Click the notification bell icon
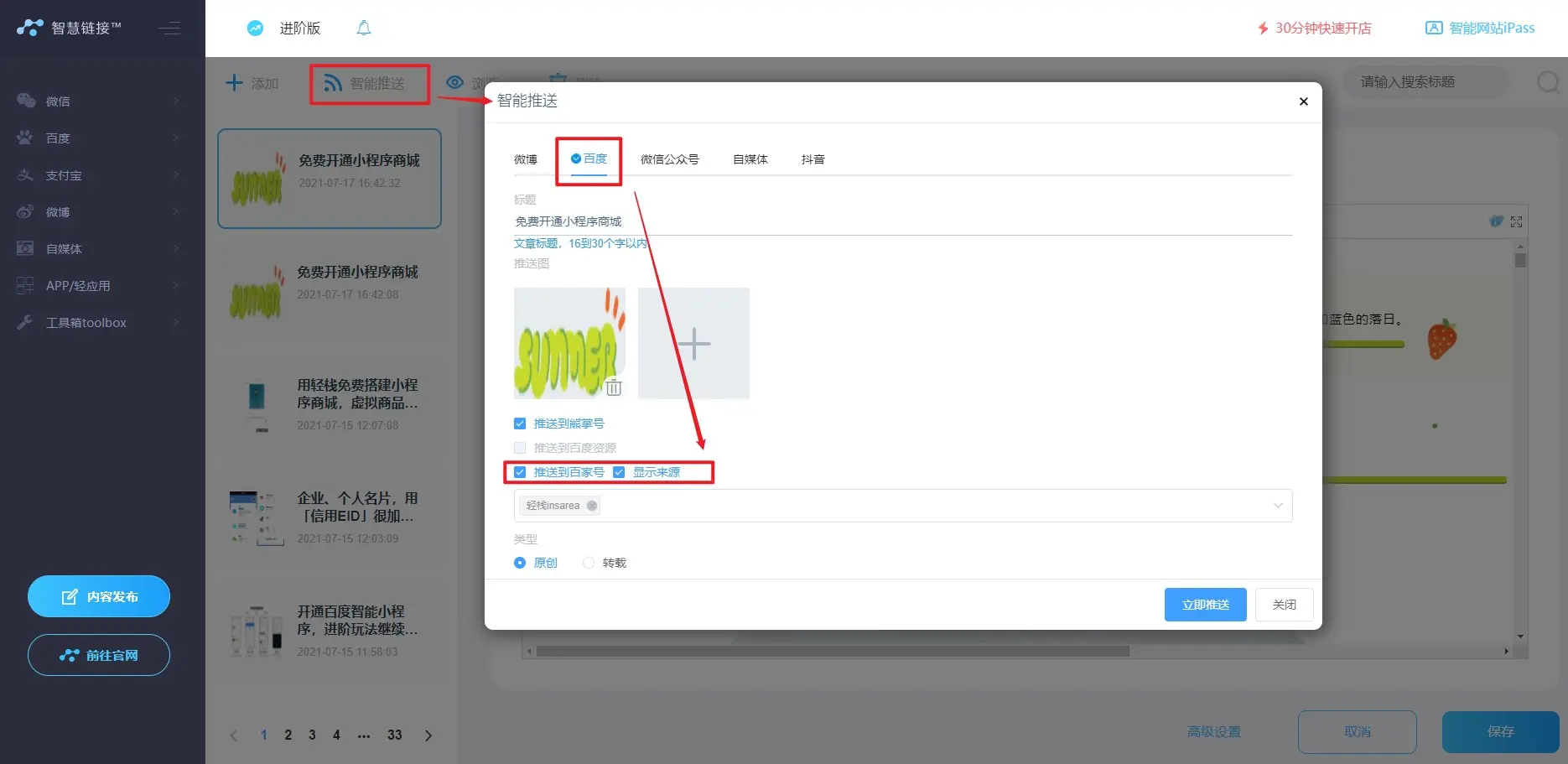Screen dimensions: 1568x764 [x=363, y=29]
